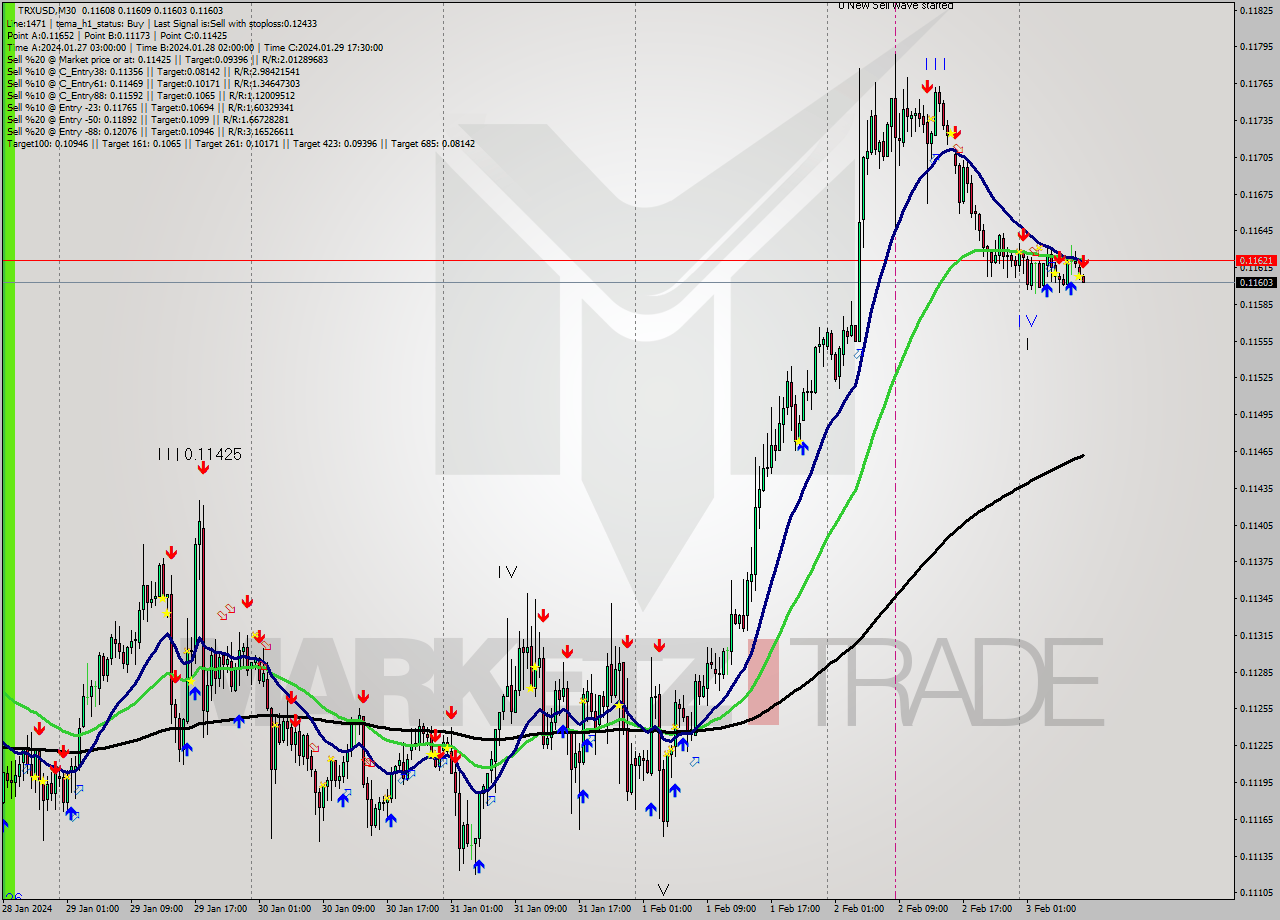Click the '1 Feb 17:00' time label
The width and height of the screenshot is (1280, 920).
click(x=795, y=909)
